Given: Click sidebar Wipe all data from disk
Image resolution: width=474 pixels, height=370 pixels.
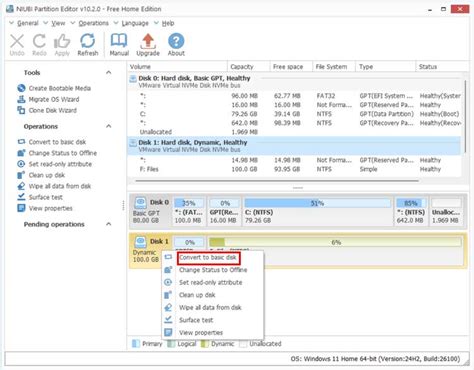Looking at the screenshot, I should click(60, 186).
